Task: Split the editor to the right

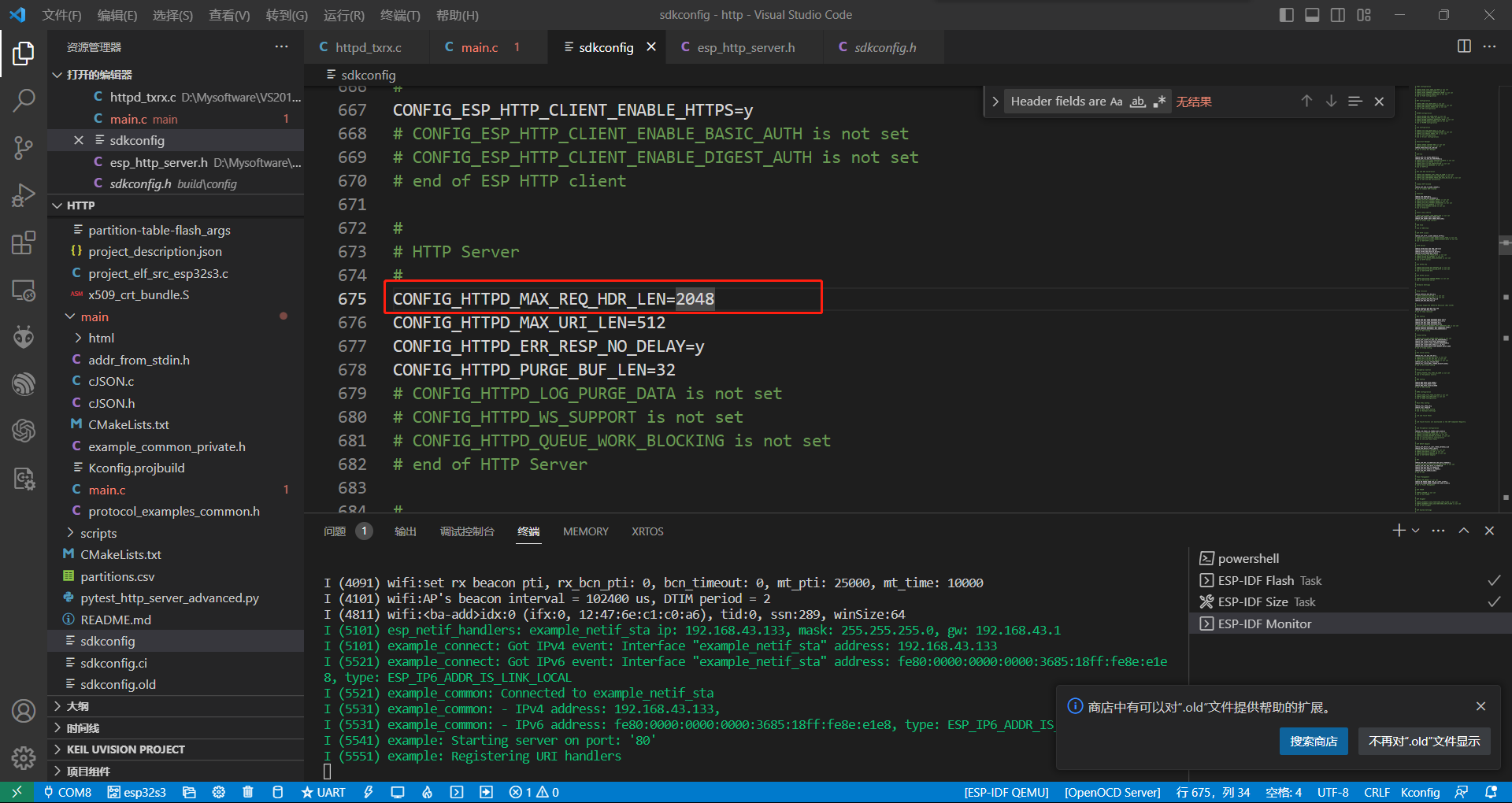Action: (x=1463, y=46)
